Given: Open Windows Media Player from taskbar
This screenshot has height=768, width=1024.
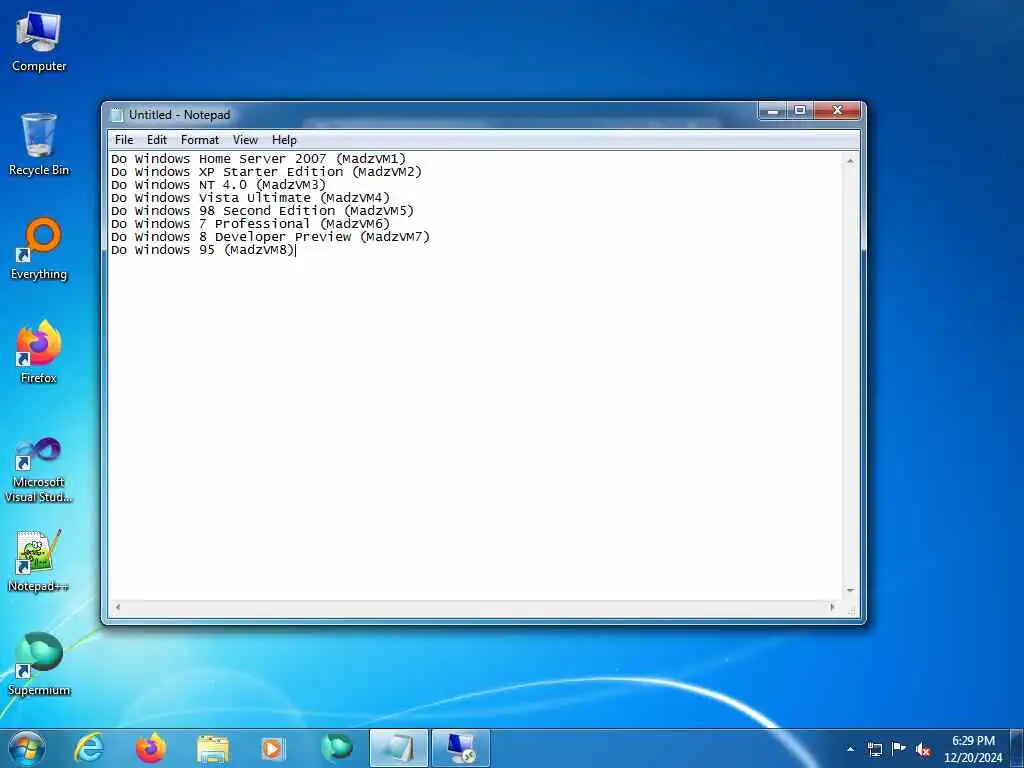Looking at the screenshot, I should point(274,748).
